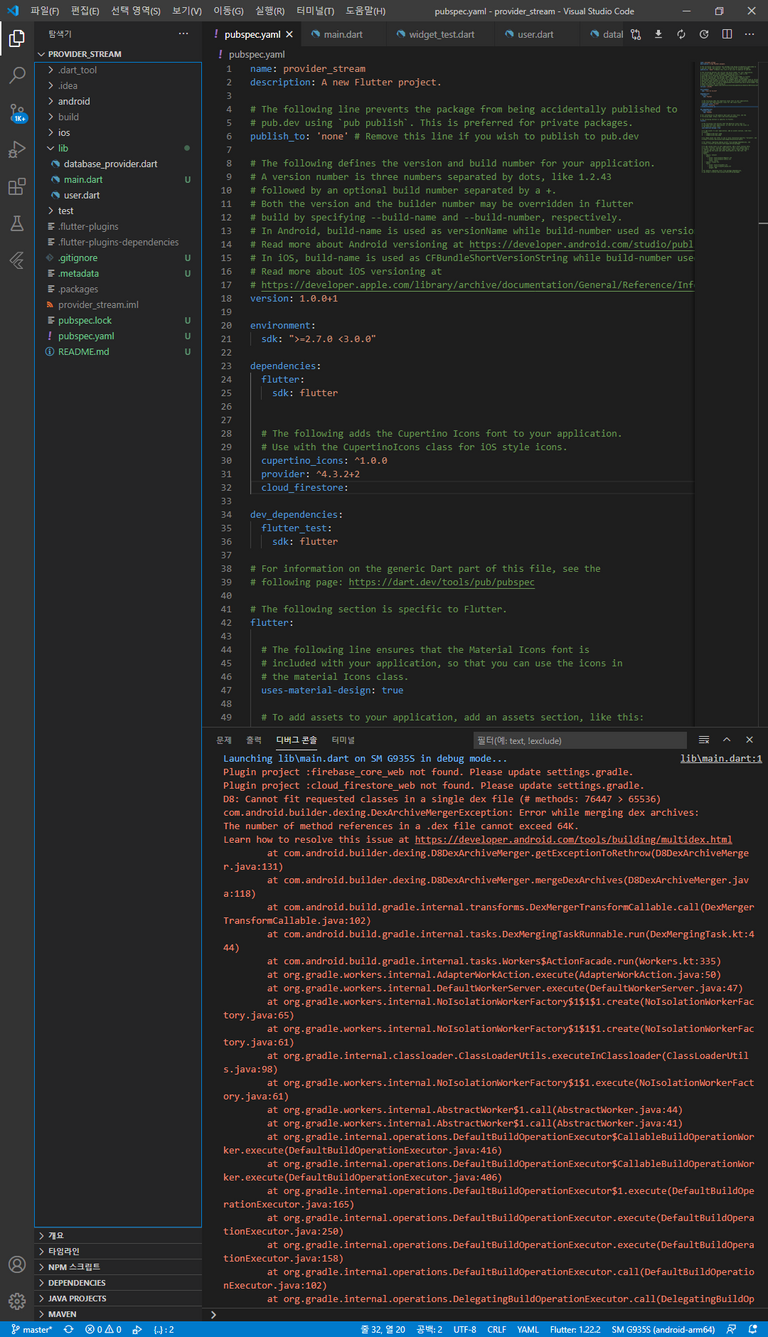Click the debug console REPL input prompt
The height and width of the screenshot is (1337, 768).
pyautogui.click(x=486, y=1314)
